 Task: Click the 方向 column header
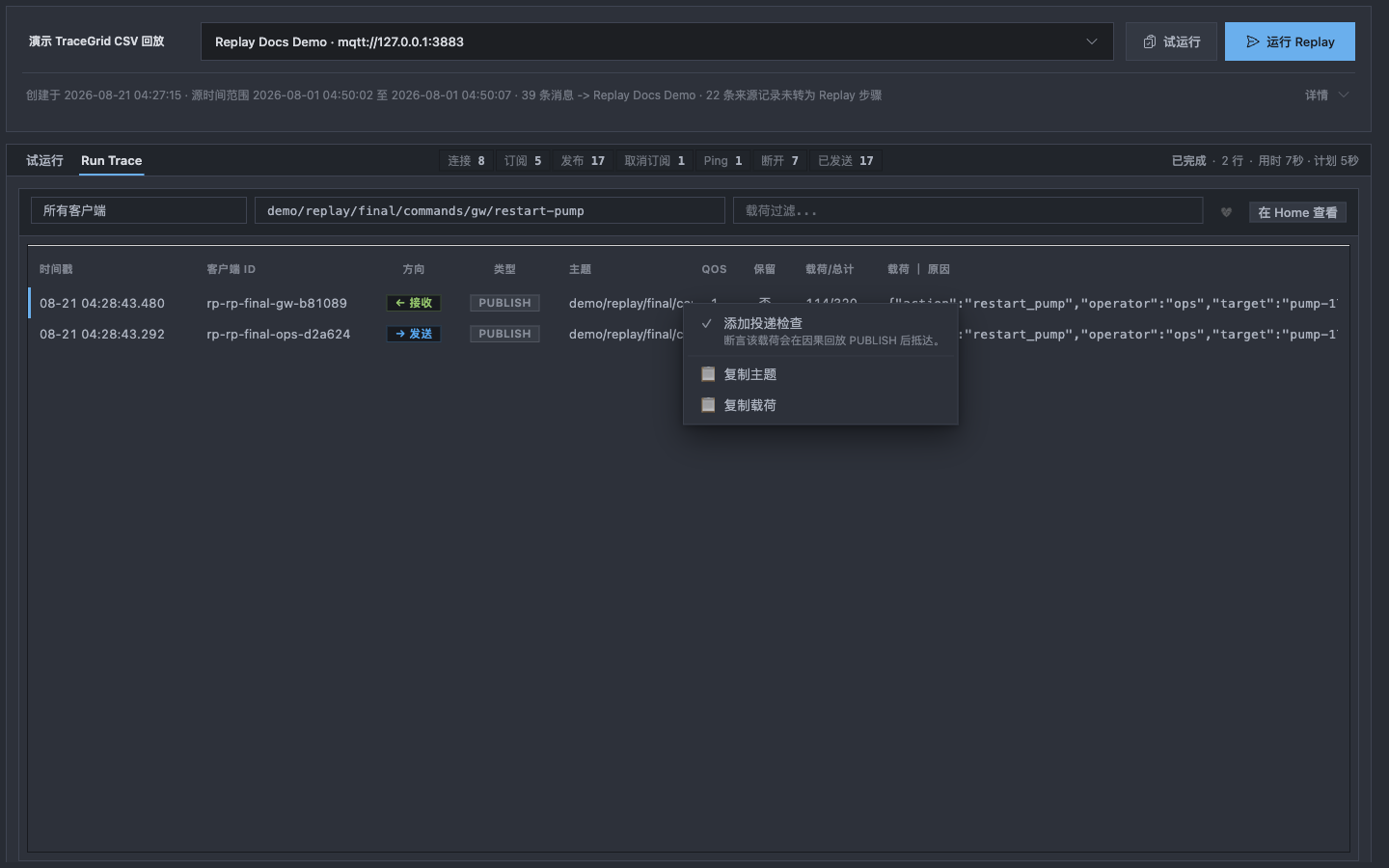point(414,269)
